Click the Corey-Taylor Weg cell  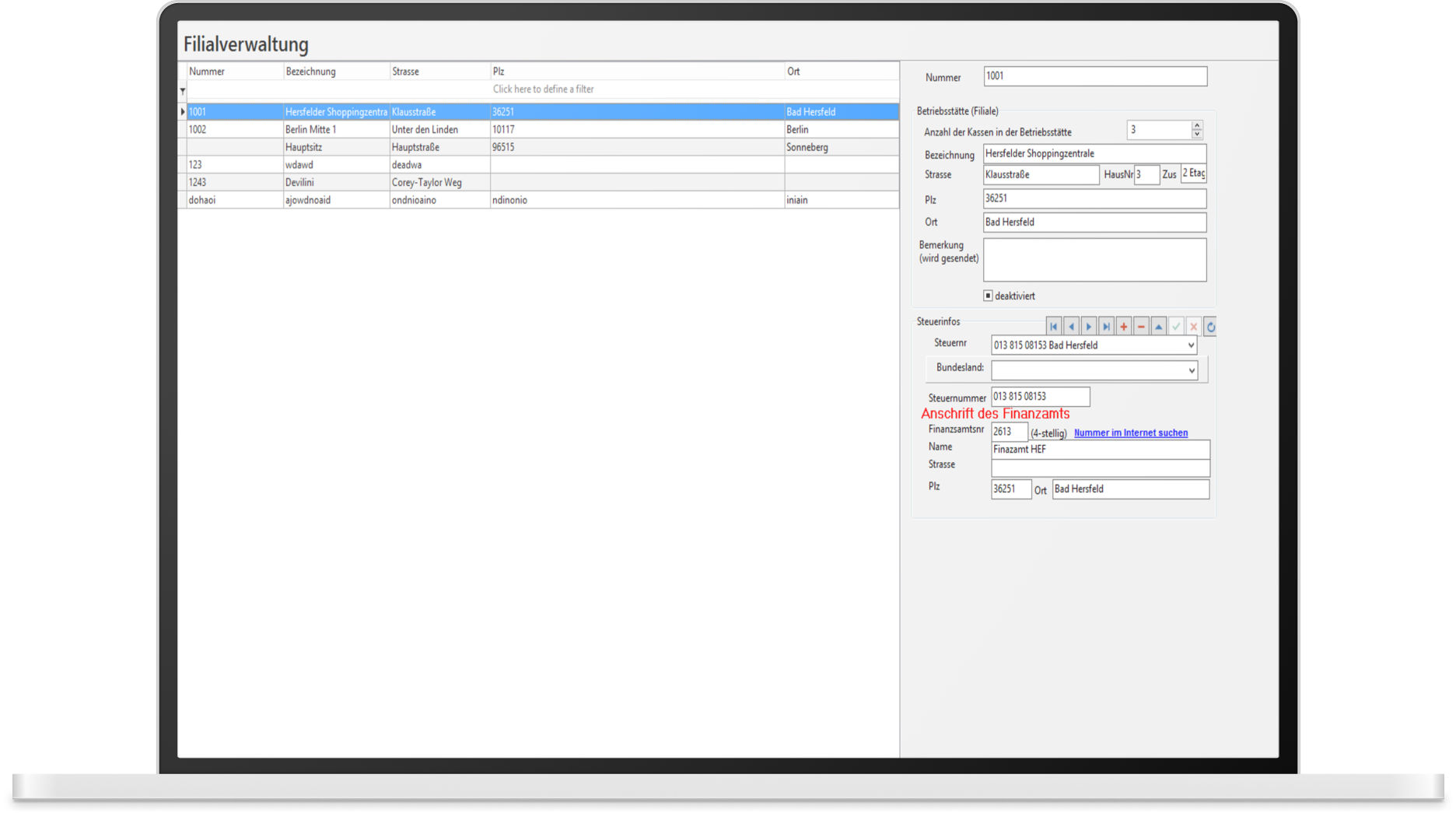pos(439,183)
